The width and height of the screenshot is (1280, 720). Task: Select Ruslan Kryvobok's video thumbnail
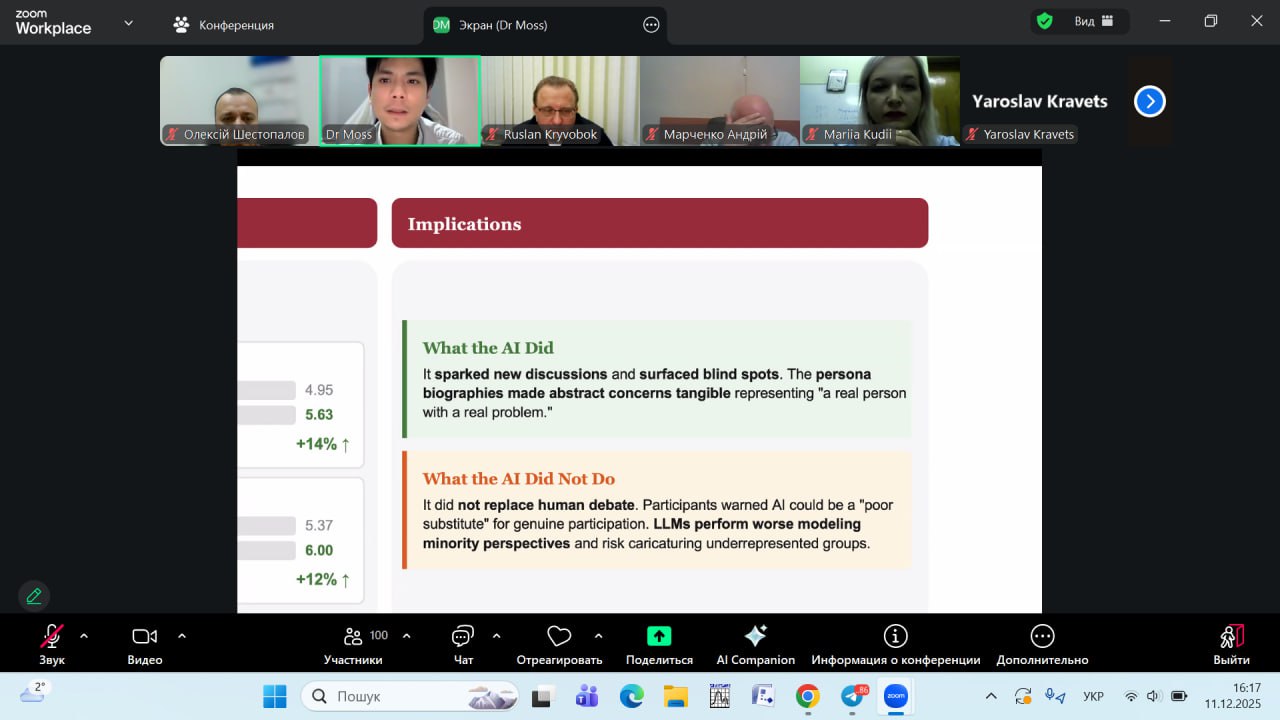(x=560, y=101)
